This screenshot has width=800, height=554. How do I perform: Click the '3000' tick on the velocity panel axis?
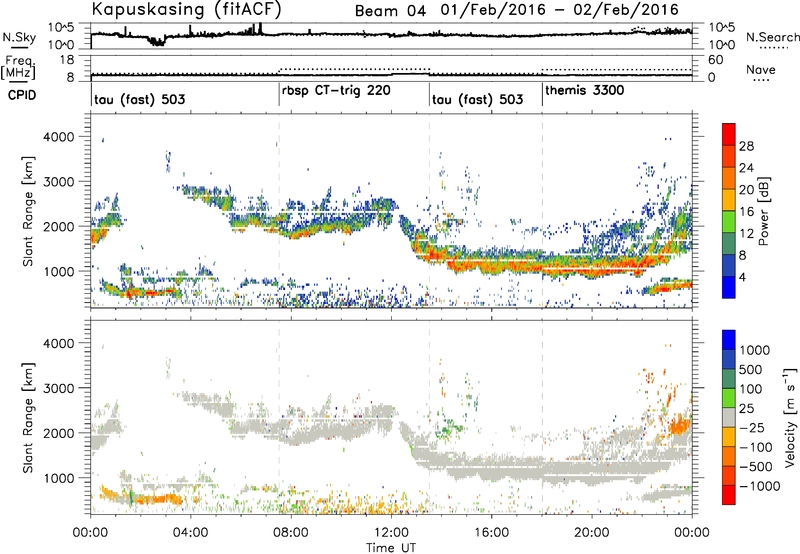[58, 388]
